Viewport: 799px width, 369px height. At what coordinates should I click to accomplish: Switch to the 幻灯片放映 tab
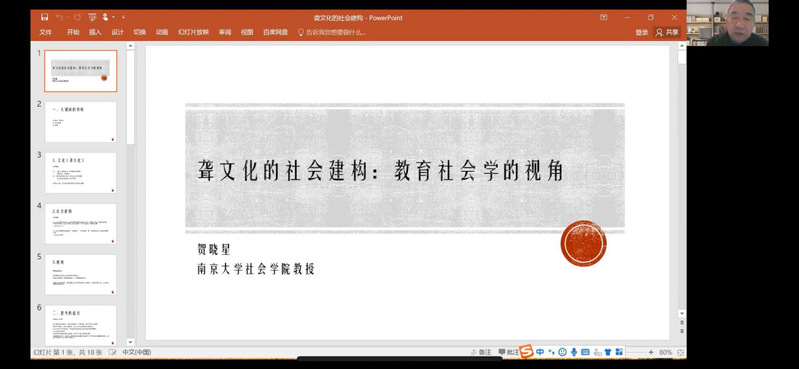193,32
